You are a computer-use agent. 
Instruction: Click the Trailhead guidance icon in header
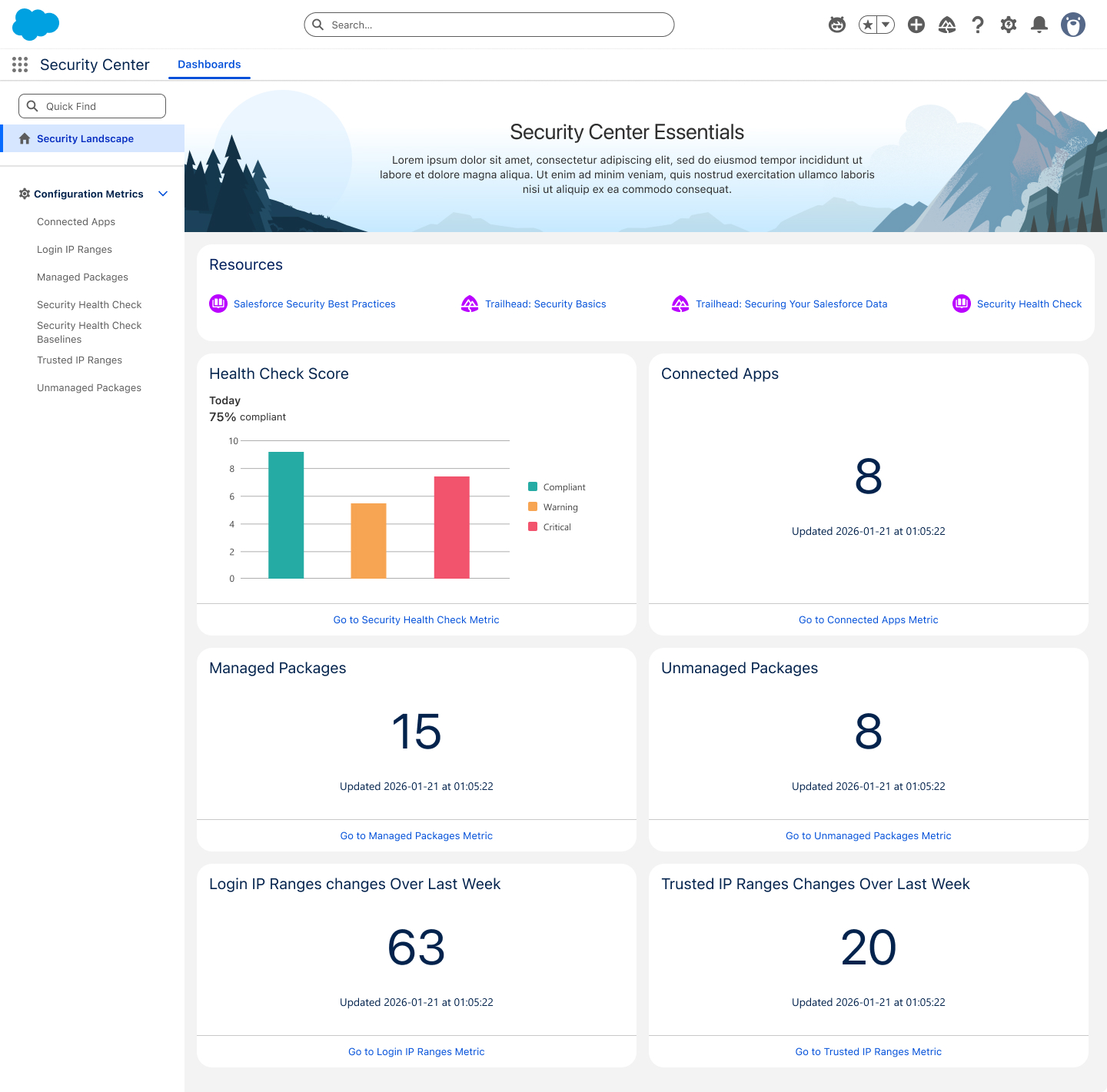(947, 25)
